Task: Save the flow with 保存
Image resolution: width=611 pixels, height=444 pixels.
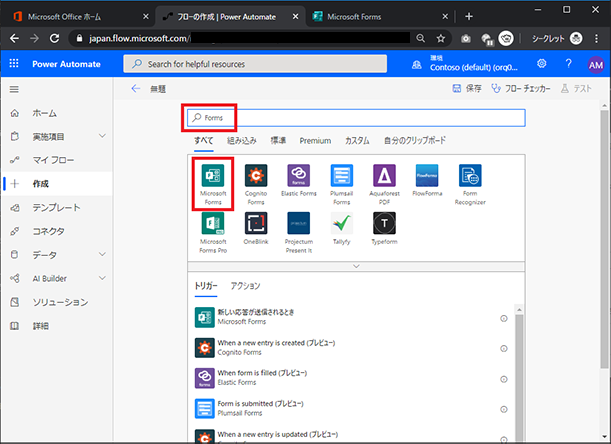Action: point(467,88)
